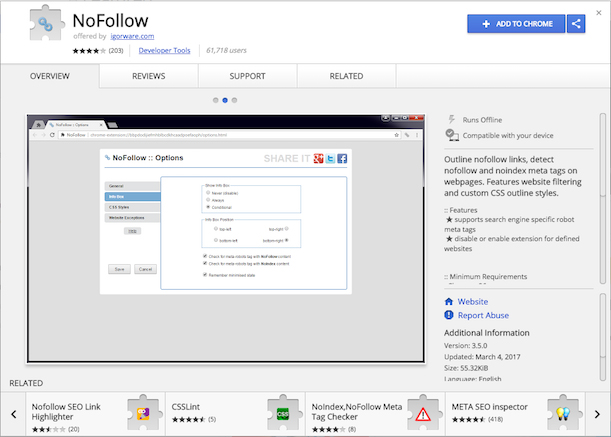
Task: Select the CSS Styles section in screenshot
Action: pos(132,207)
